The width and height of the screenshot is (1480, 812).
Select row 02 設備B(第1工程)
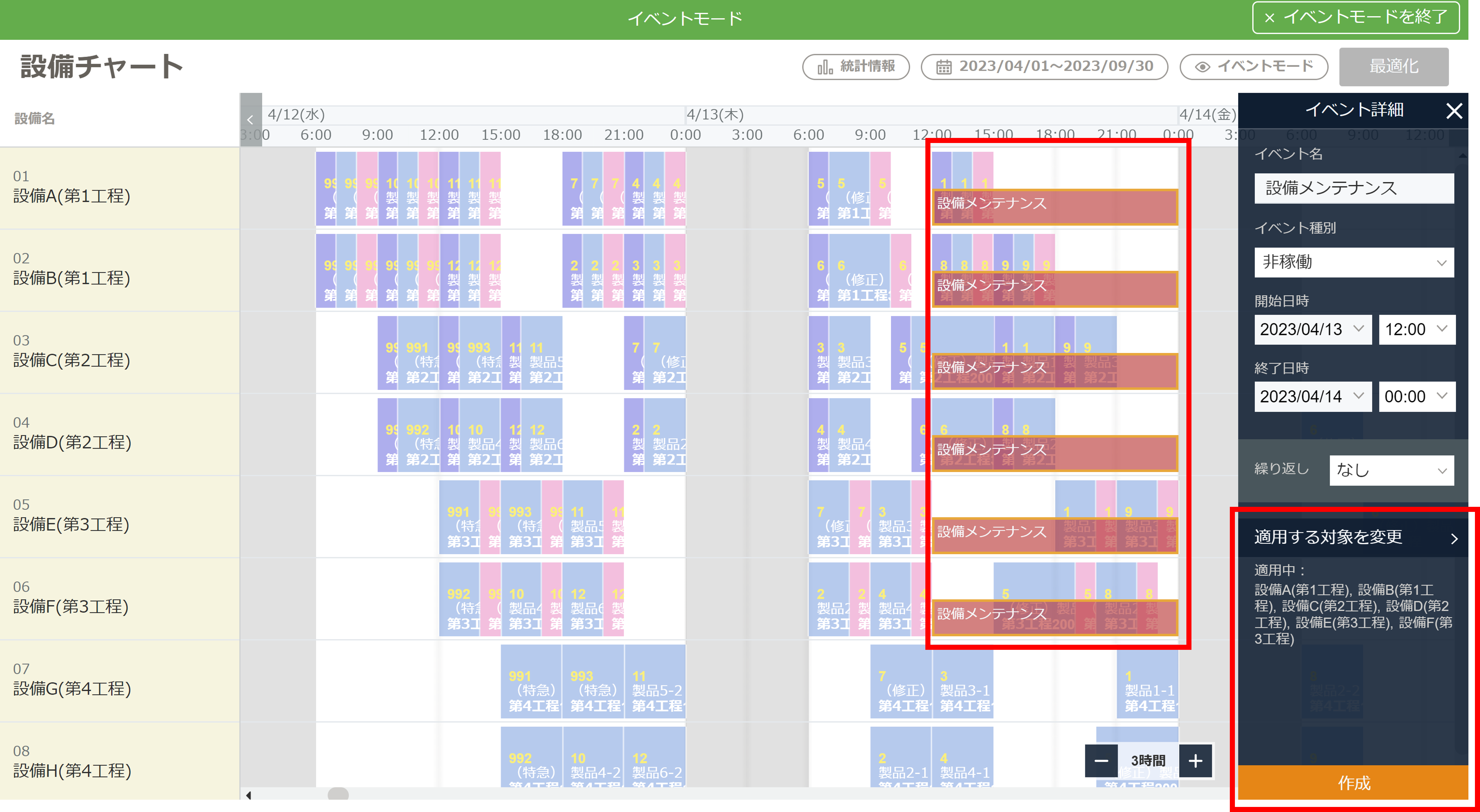tap(119, 270)
